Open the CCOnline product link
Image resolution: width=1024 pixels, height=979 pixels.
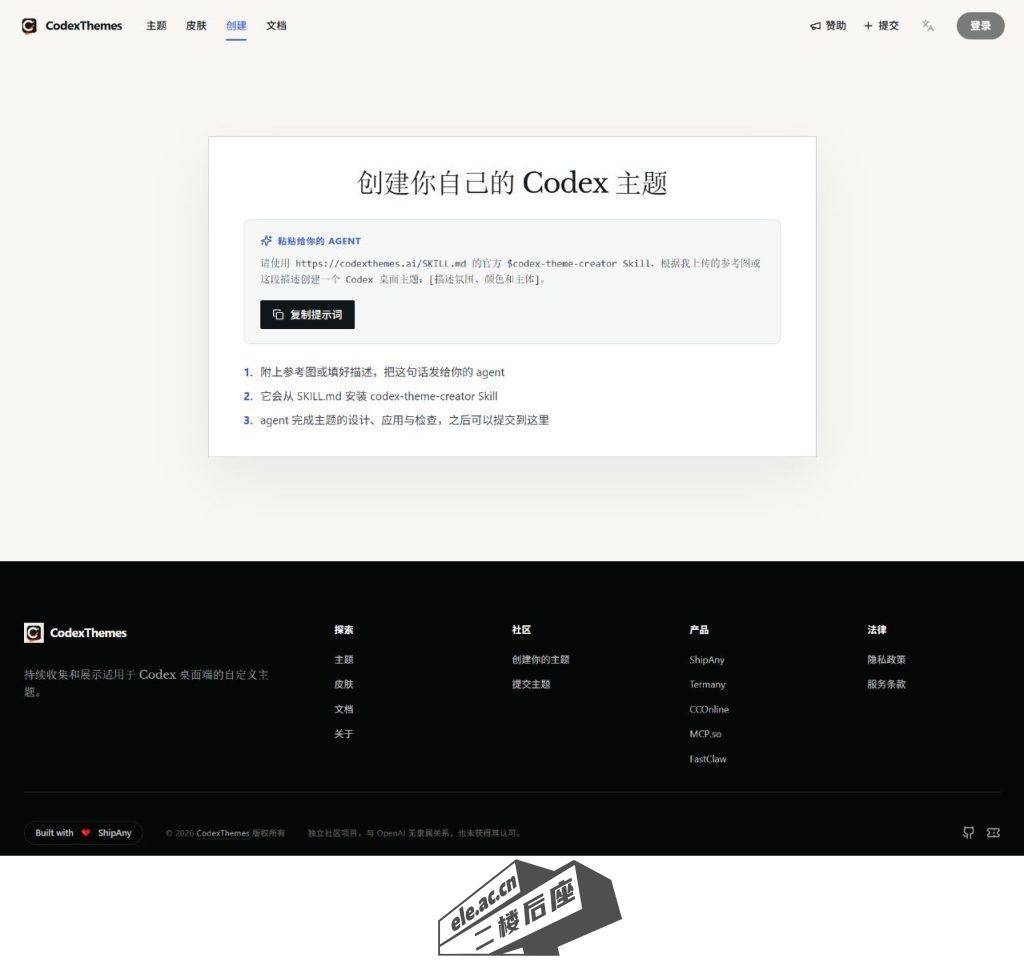(x=709, y=709)
